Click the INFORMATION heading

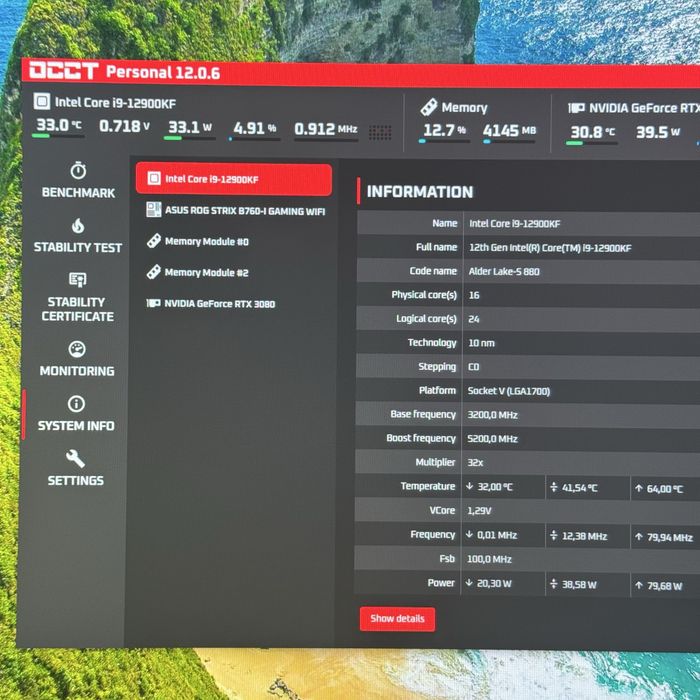(420, 192)
